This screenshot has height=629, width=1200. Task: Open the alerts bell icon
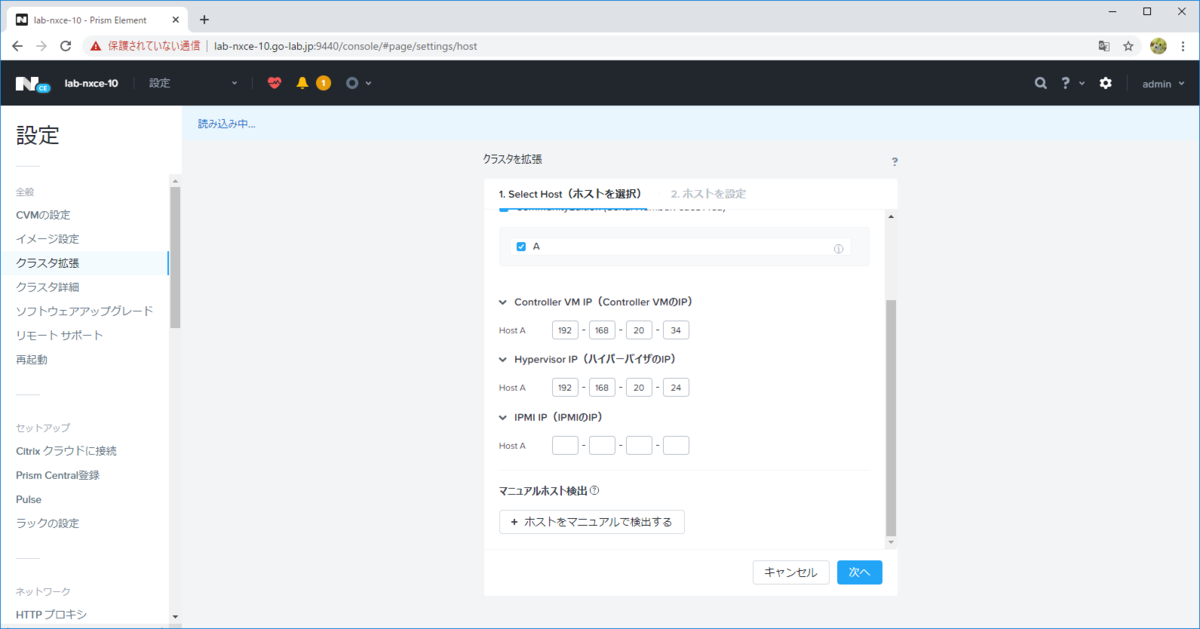pos(302,83)
